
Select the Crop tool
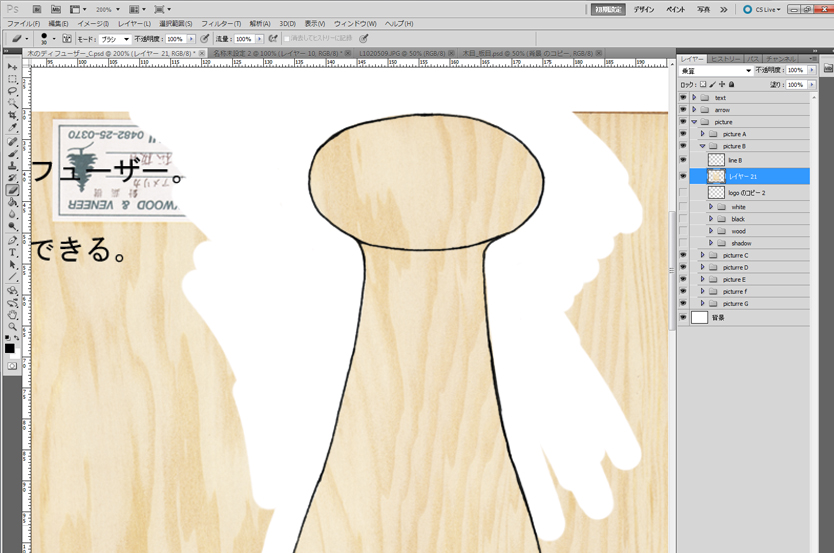[x=12, y=116]
